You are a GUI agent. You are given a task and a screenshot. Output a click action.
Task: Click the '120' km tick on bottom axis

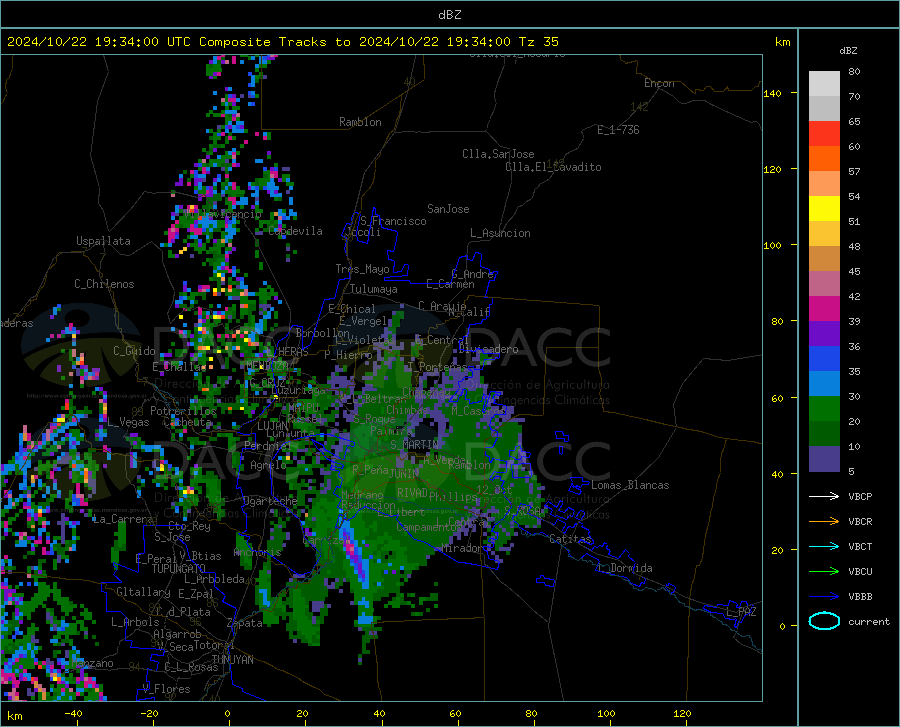(x=682, y=714)
